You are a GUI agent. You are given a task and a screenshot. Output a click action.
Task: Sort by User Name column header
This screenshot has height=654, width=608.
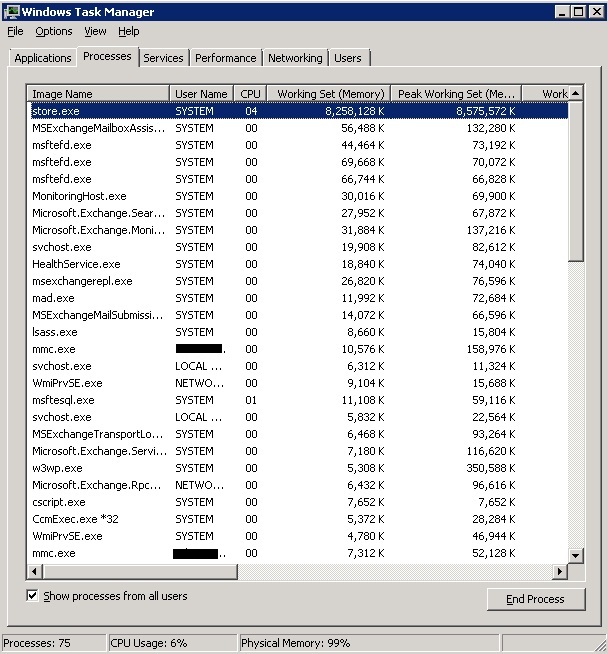tap(201, 94)
